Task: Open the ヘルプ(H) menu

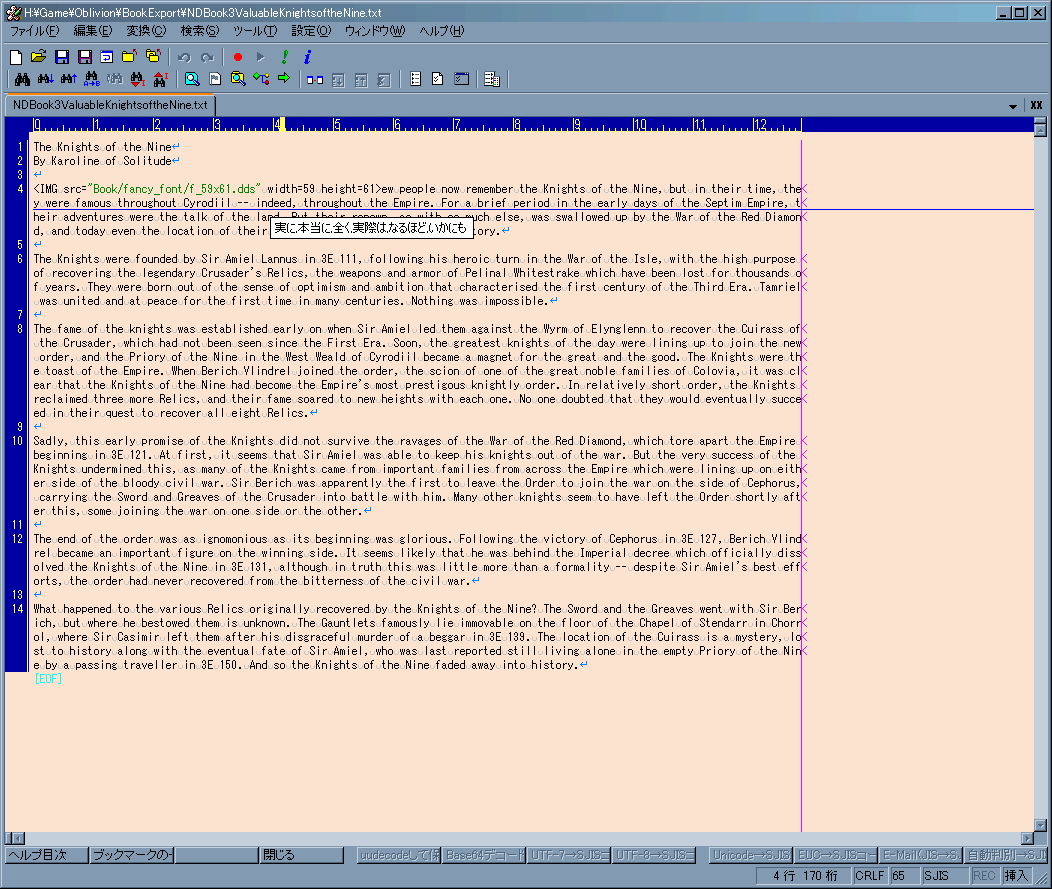Action: 441,31
